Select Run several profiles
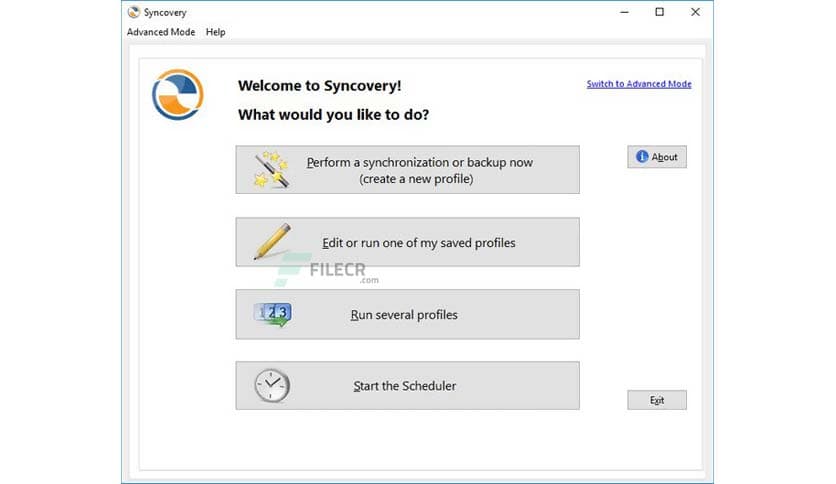 [x=407, y=314]
